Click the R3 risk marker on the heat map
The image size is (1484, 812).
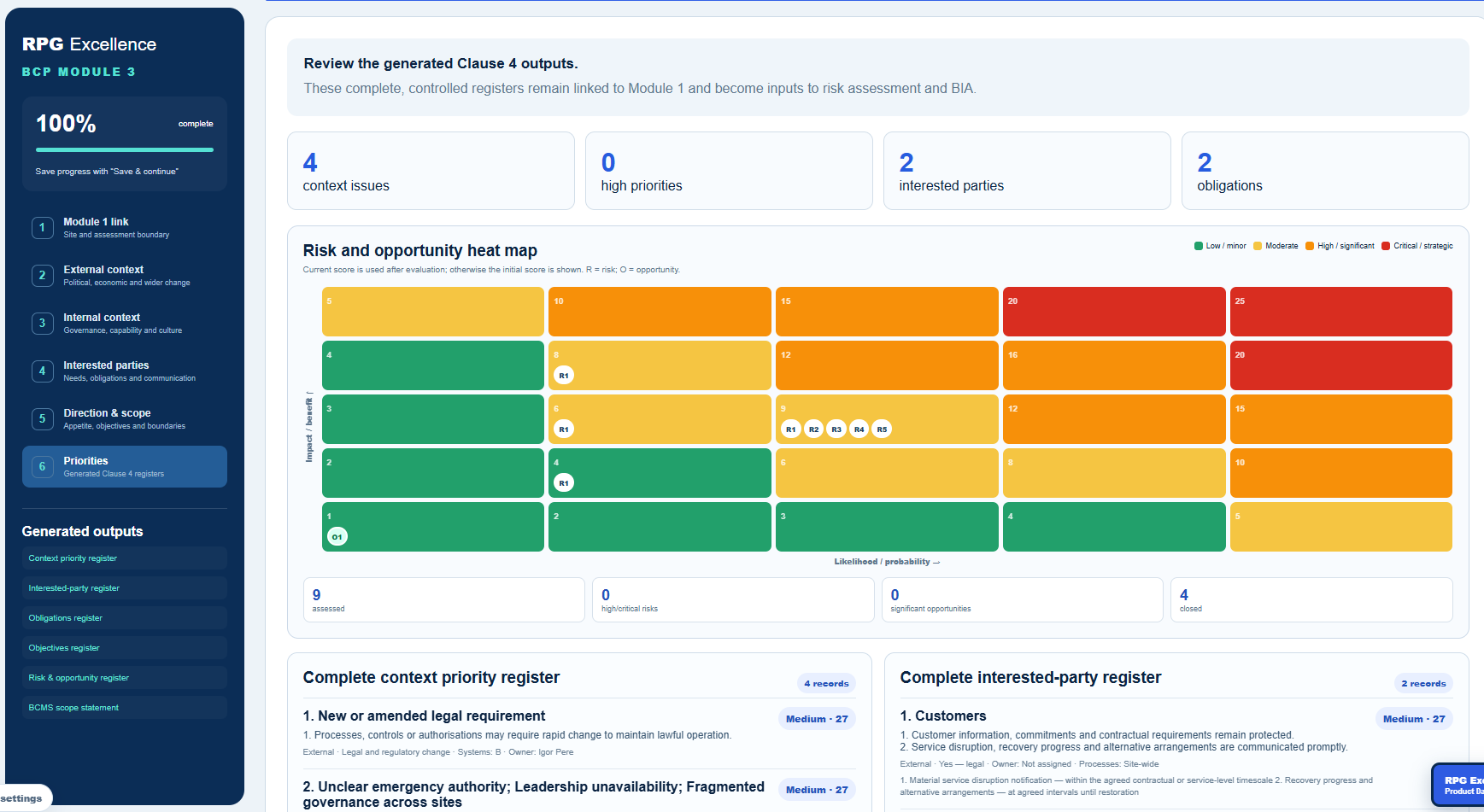836,429
